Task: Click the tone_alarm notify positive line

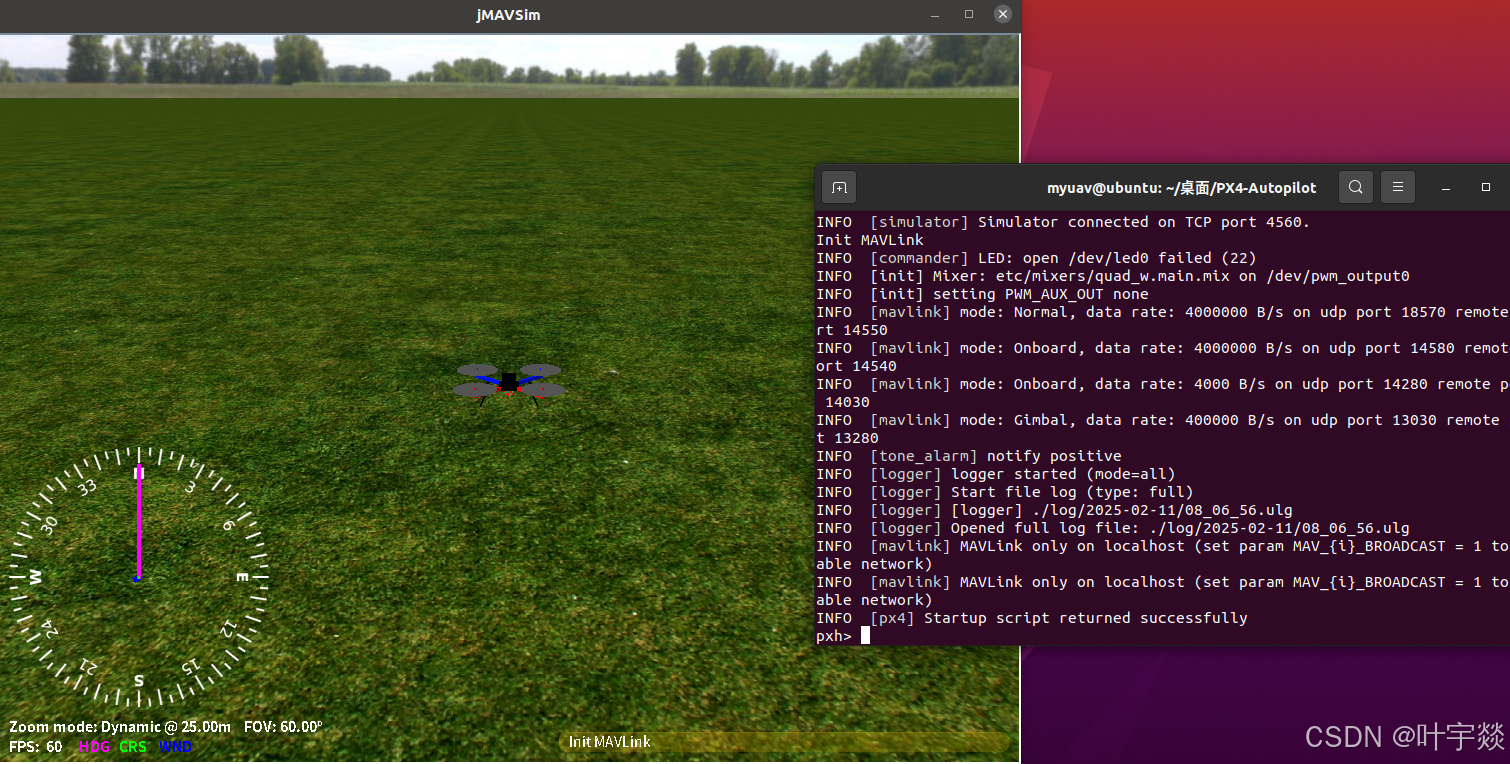Action: click(x=969, y=456)
